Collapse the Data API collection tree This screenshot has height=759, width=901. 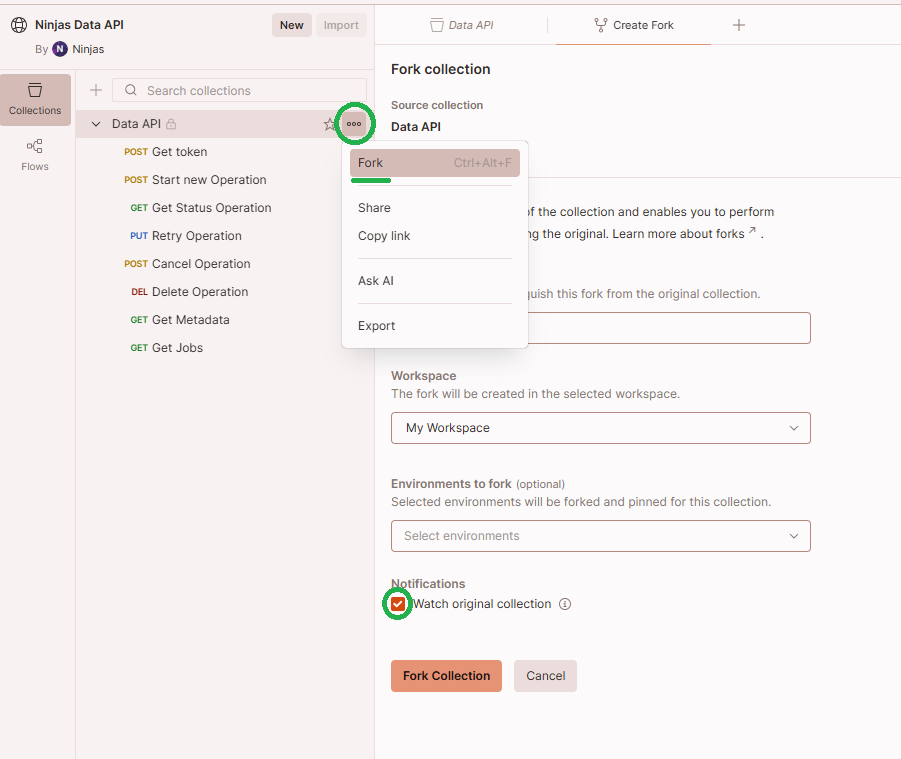tap(95, 123)
